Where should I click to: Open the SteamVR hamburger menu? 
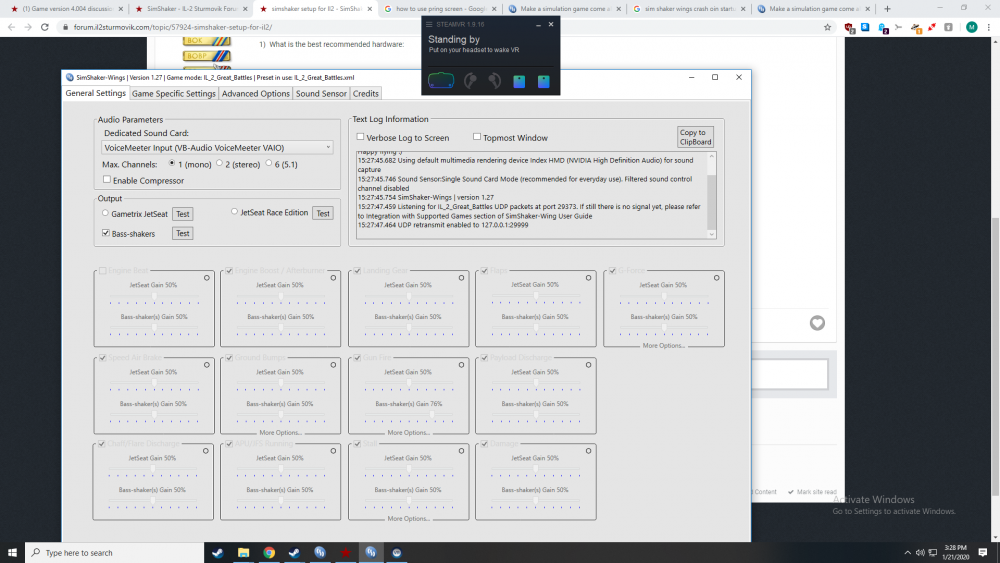point(429,24)
